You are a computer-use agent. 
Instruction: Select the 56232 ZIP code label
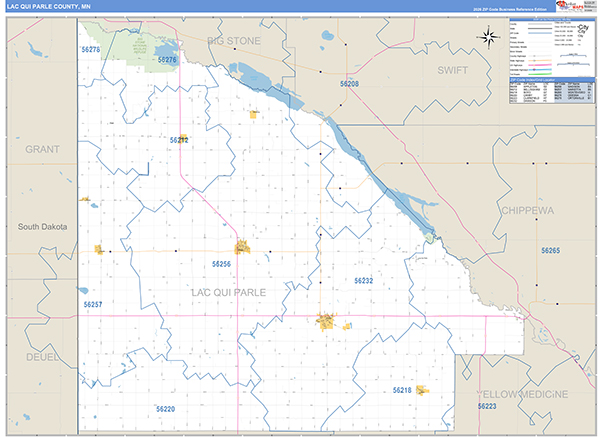(x=363, y=281)
